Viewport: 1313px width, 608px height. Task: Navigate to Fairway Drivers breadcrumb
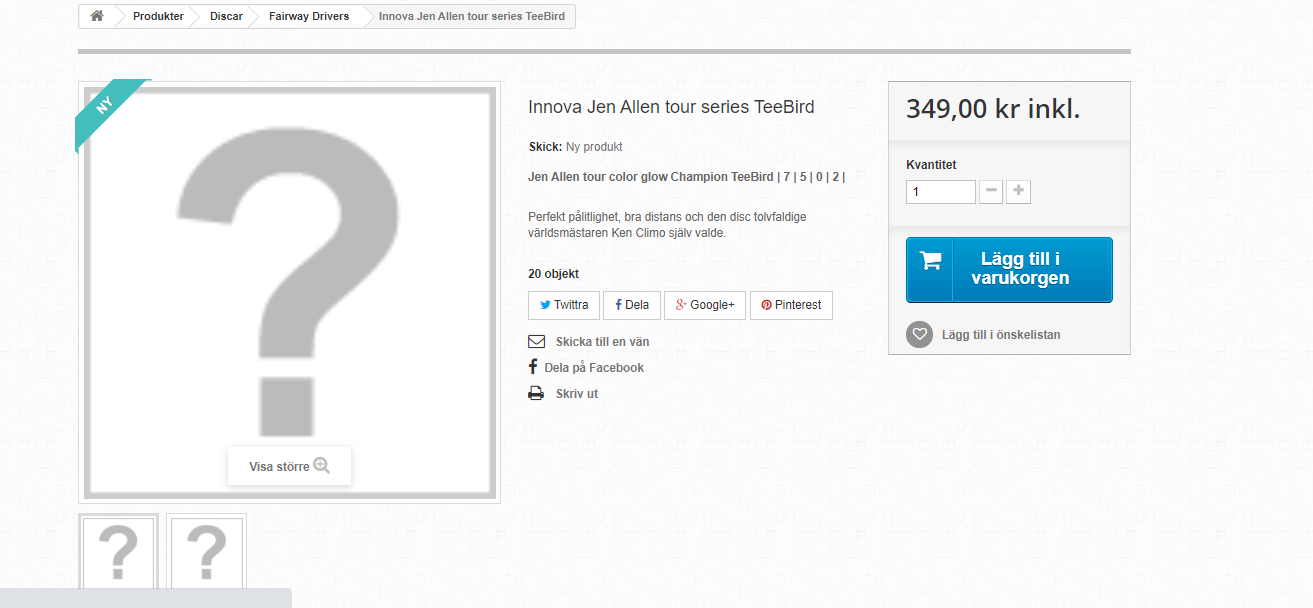pyautogui.click(x=309, y=16)
